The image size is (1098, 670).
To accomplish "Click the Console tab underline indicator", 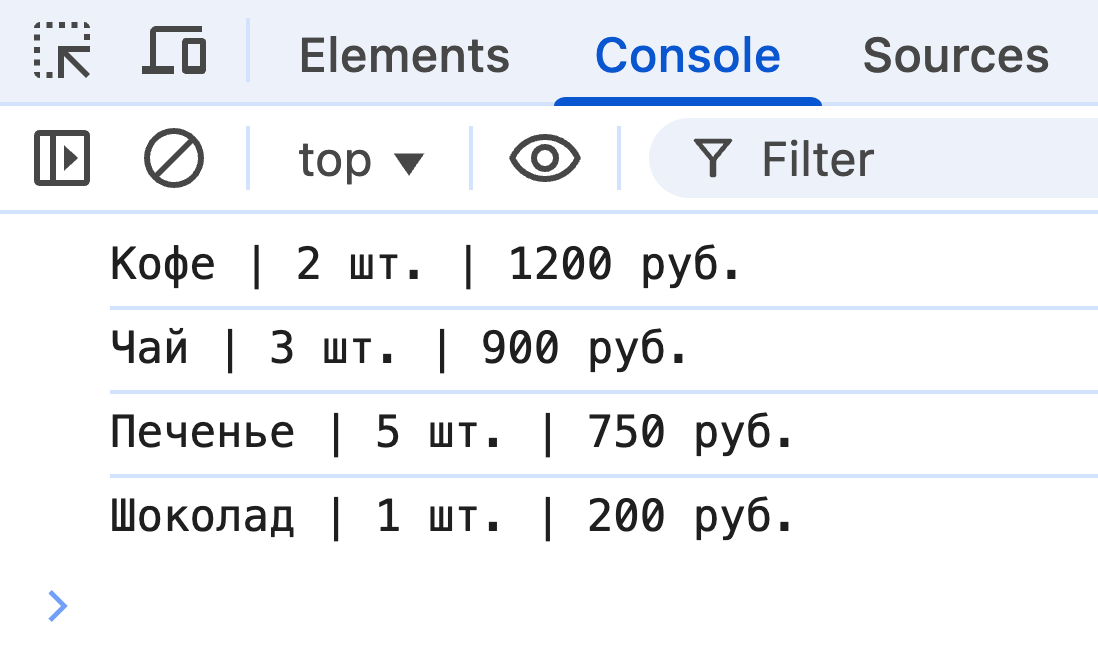I will click(687, 100).
